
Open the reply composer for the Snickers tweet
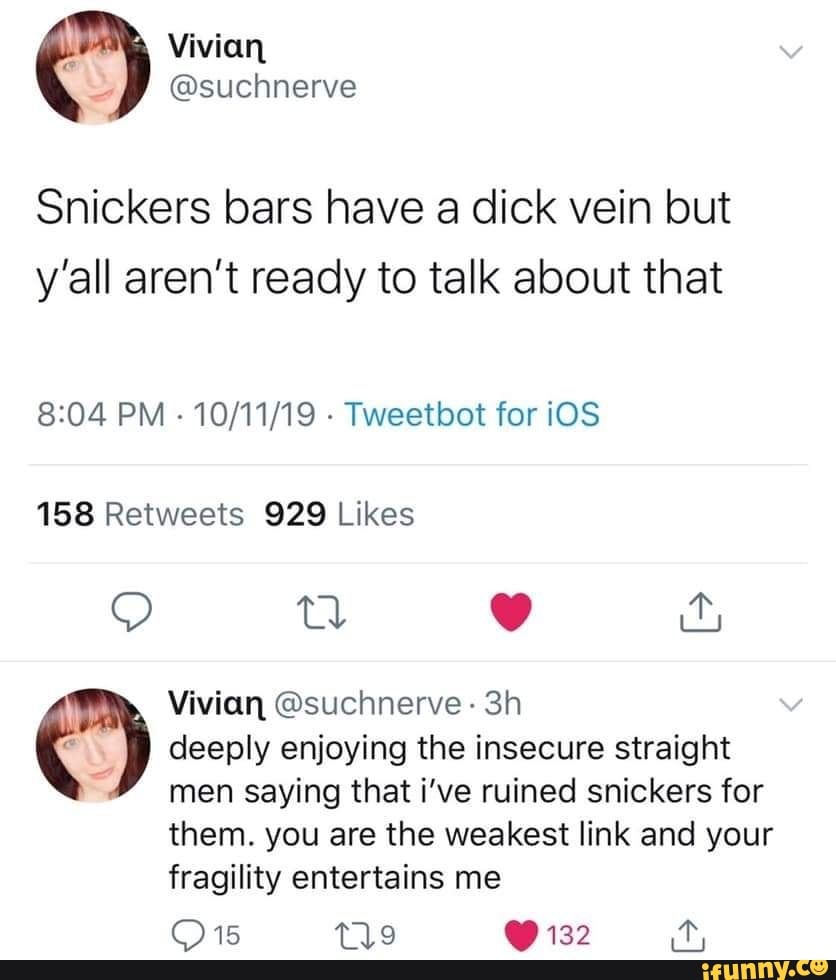(x=133, y=613)
